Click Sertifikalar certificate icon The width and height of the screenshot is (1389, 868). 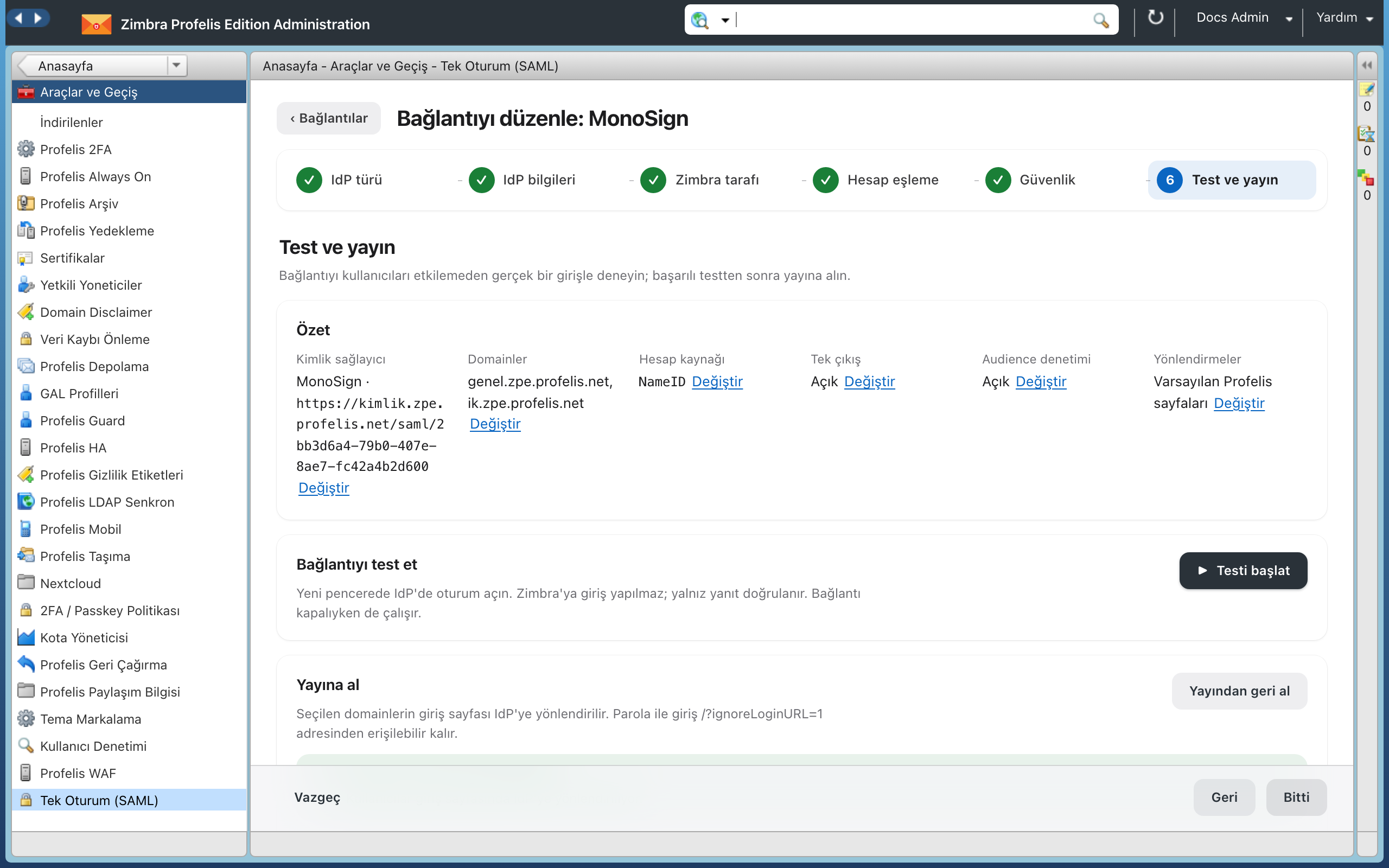pos(26,258)
